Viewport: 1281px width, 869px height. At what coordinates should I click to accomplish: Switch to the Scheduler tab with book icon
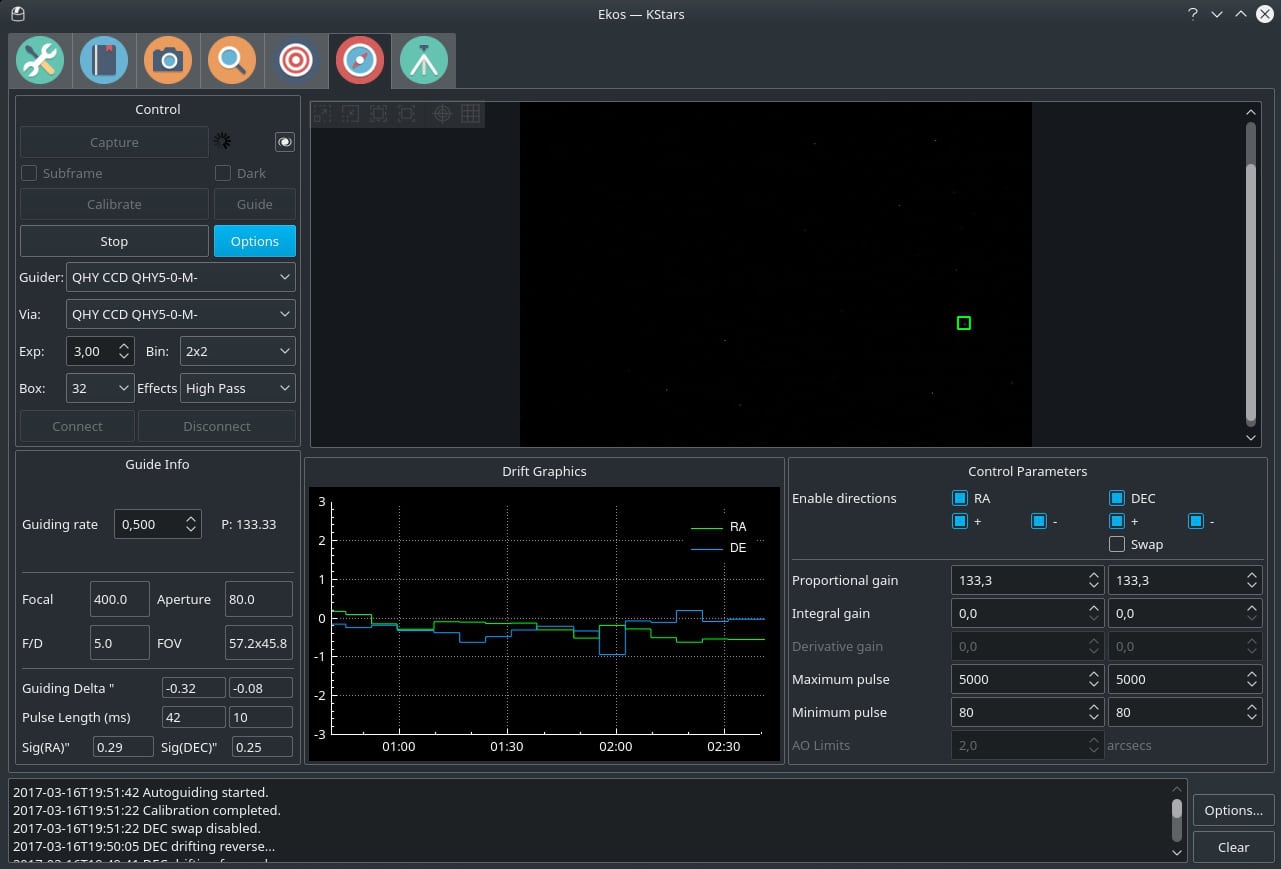click(104, 61)
